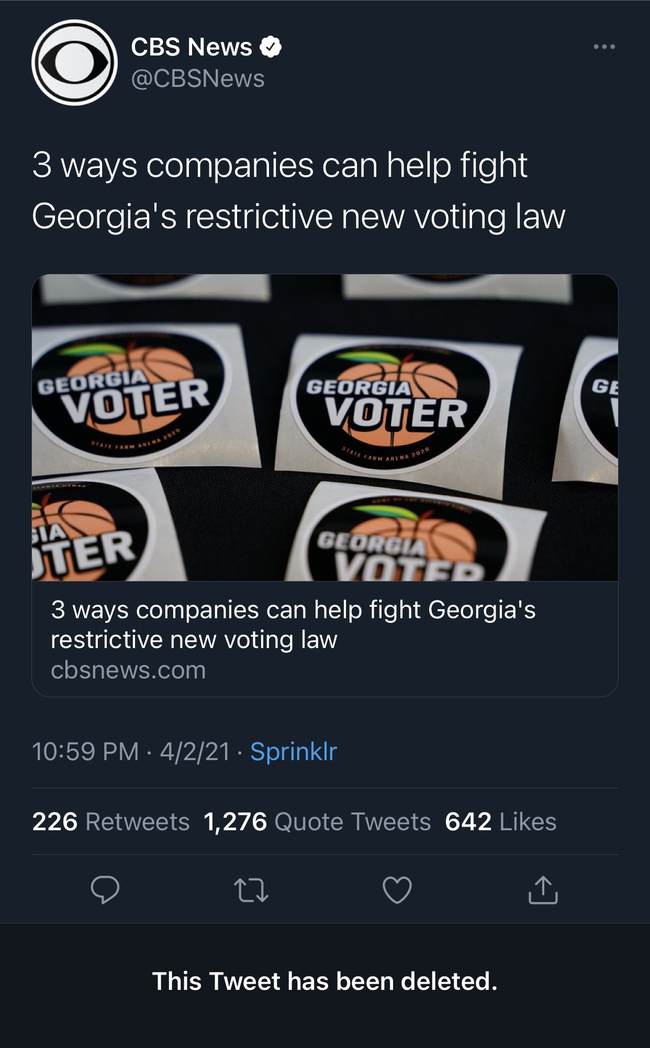Open the CBS News profile avatar

pyautogui.click(x=74, y=62)
